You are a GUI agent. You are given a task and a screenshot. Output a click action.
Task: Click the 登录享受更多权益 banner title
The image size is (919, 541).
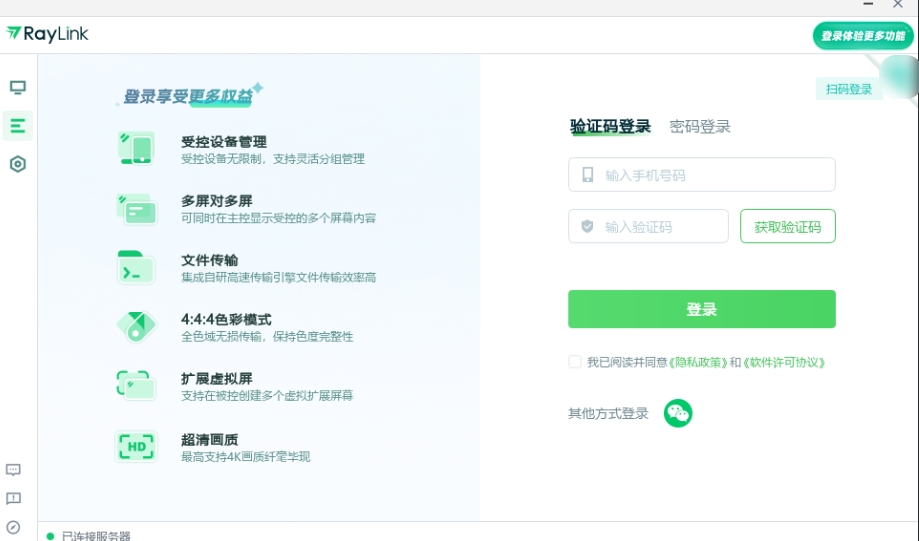[188, 96]
